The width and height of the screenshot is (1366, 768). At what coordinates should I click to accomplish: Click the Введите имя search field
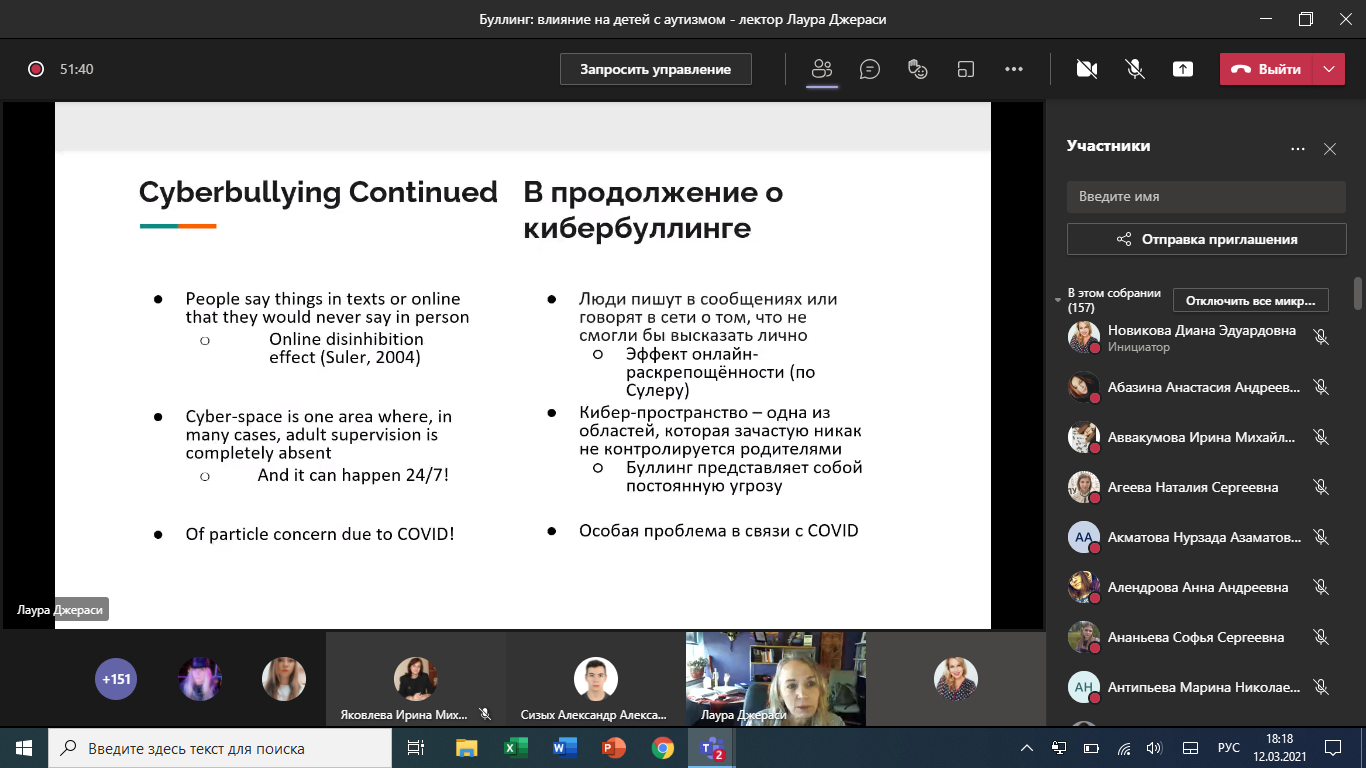tap(1206, 197)
